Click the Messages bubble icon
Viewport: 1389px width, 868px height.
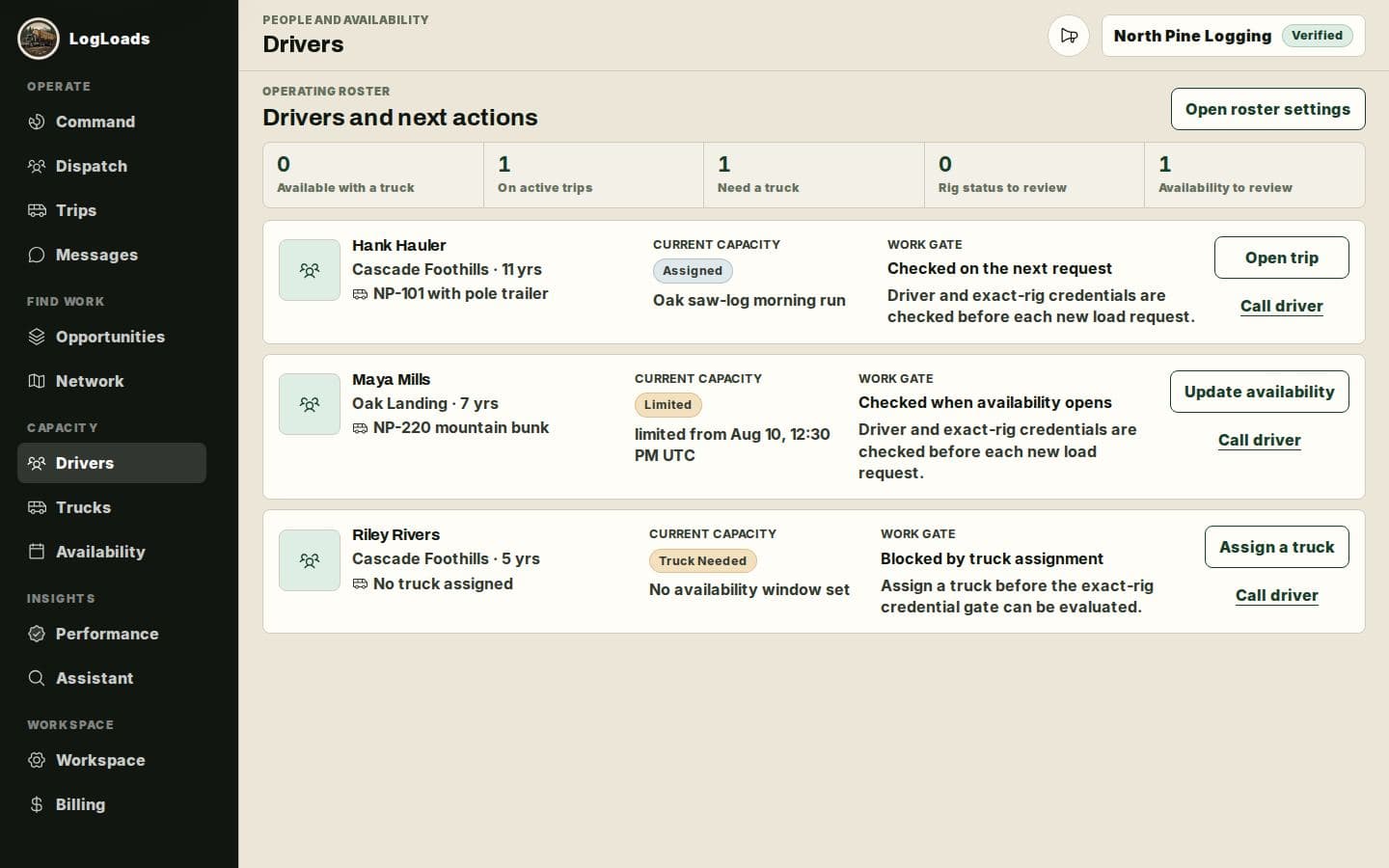pos(37,255)
